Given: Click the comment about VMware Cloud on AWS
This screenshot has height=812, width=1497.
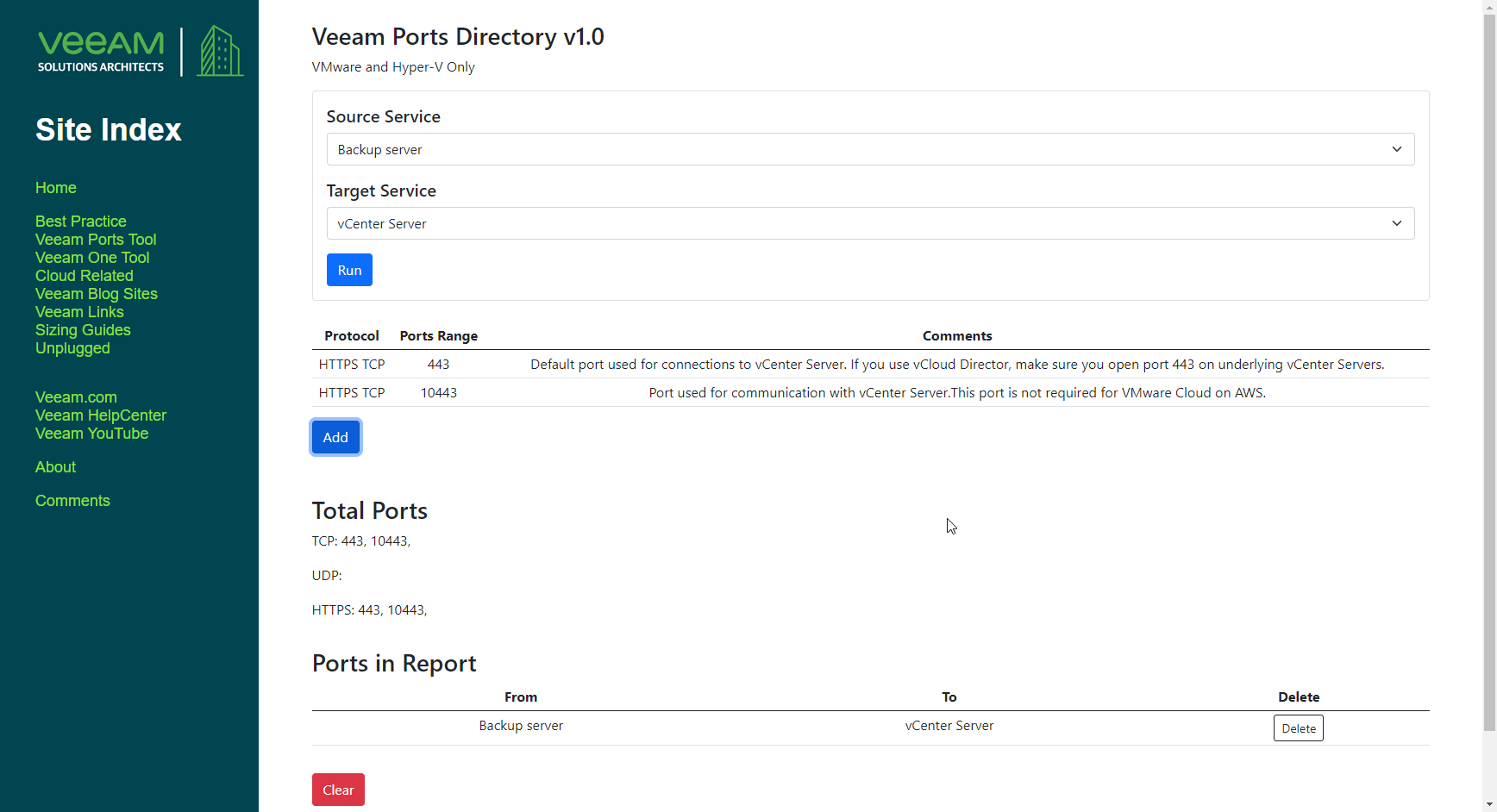Looking at the screenshot, I should [x=957, y=393].
